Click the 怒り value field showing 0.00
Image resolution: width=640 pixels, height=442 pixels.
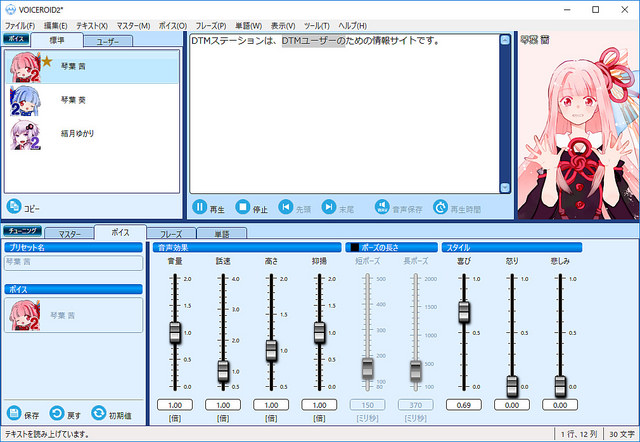(512, 405)
